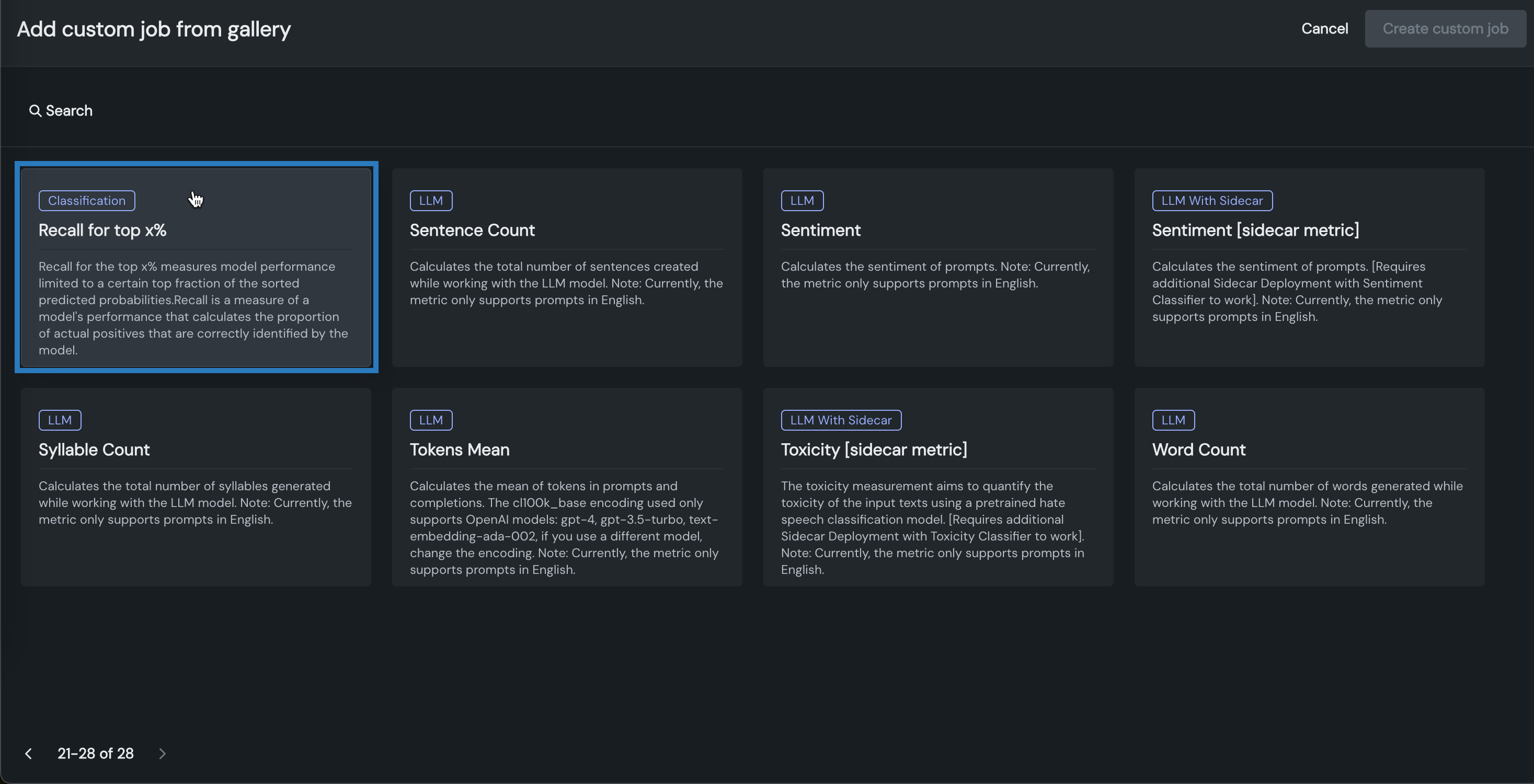The height and width of the screenshot is (784, 1534).
Task: Click the Classification tag on Recall card
Action: coord(87,201)
